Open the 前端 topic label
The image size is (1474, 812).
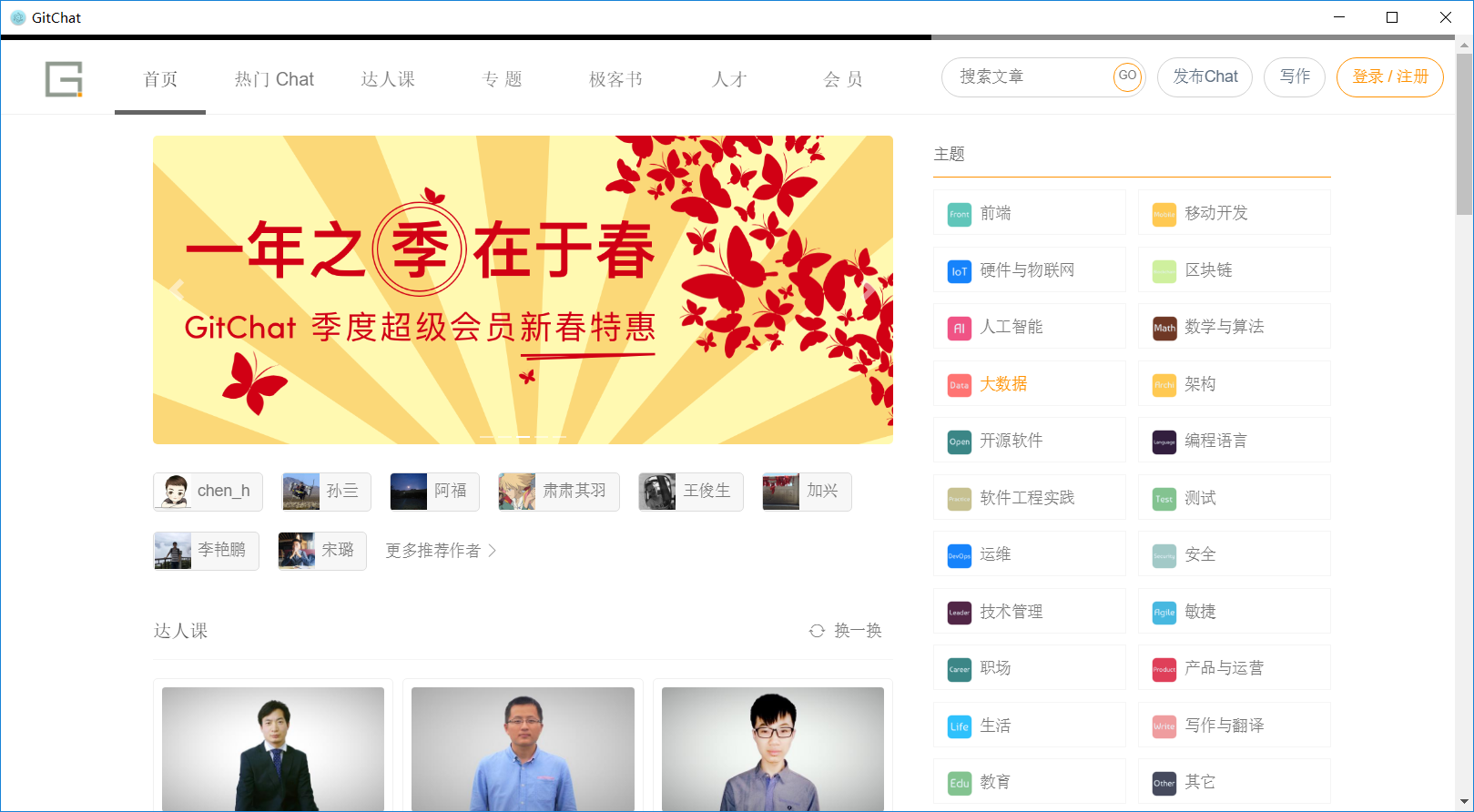coord(995,213)
